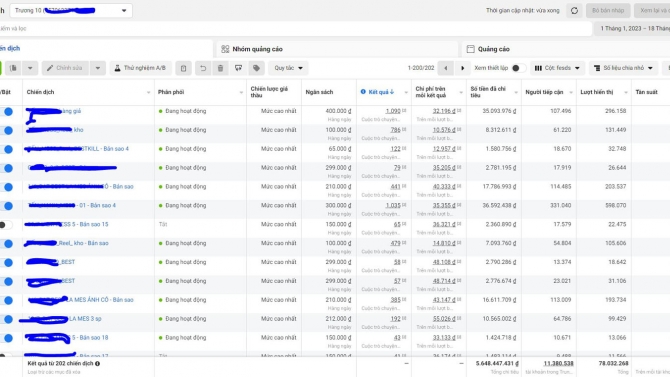Sort by Chi phí trên mỗi kết quả header
The height and width of the screenshot is (377, 670).
pyautogui.click(x=431, y=92)
